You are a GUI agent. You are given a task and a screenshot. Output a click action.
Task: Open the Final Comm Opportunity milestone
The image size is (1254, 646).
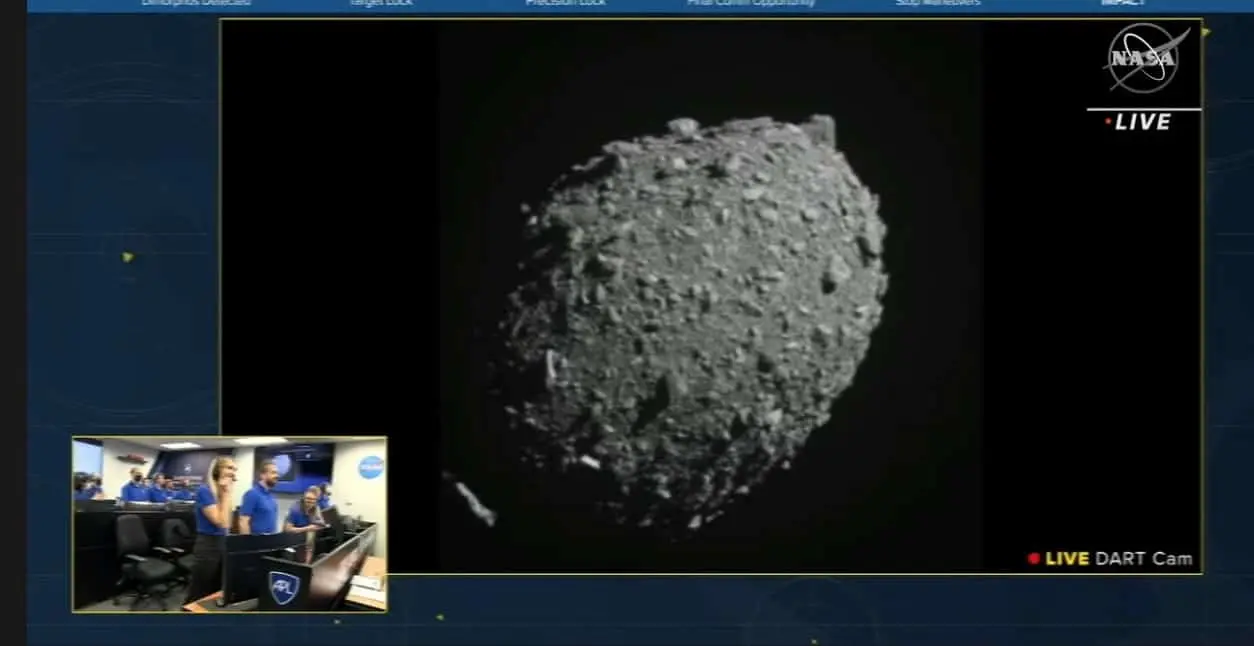point(750,3)
